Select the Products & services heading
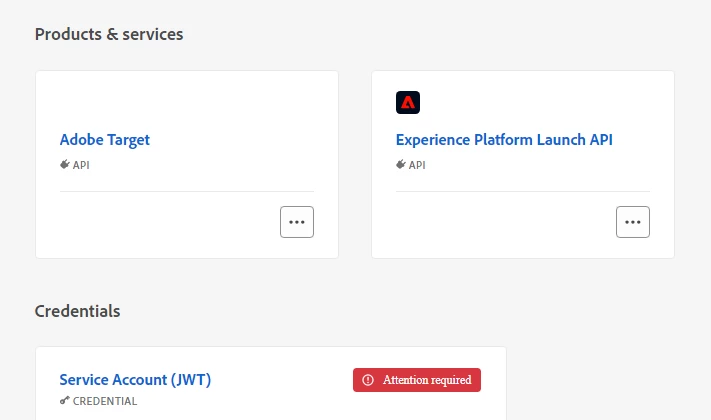The width and height of the screenshot is (711, 420). [x=109, y=34]
